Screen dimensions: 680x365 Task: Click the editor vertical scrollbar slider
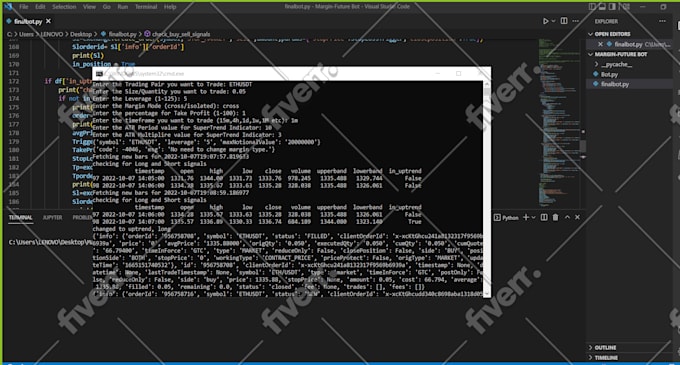point(583,145)
